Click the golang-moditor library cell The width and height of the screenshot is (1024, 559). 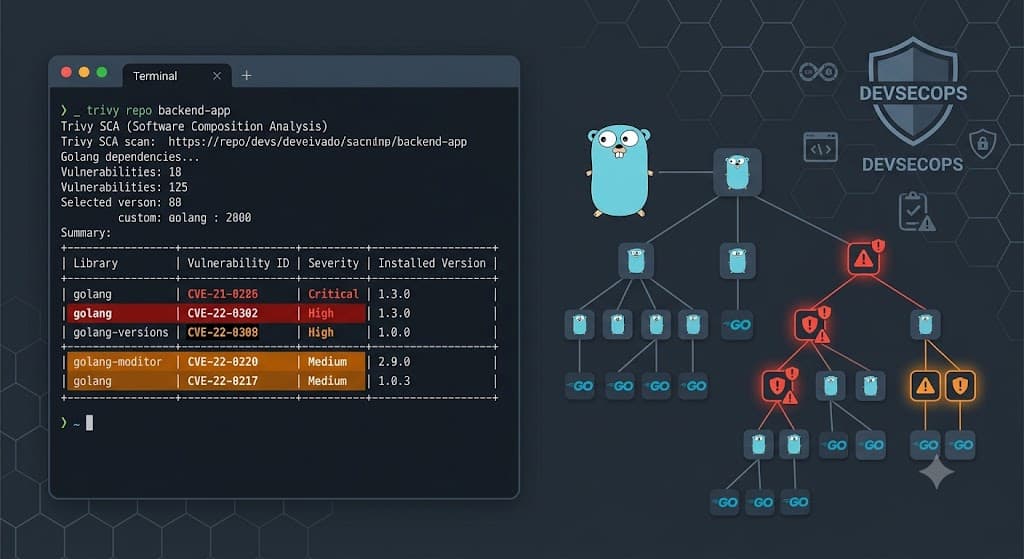[x=118, y=362]
